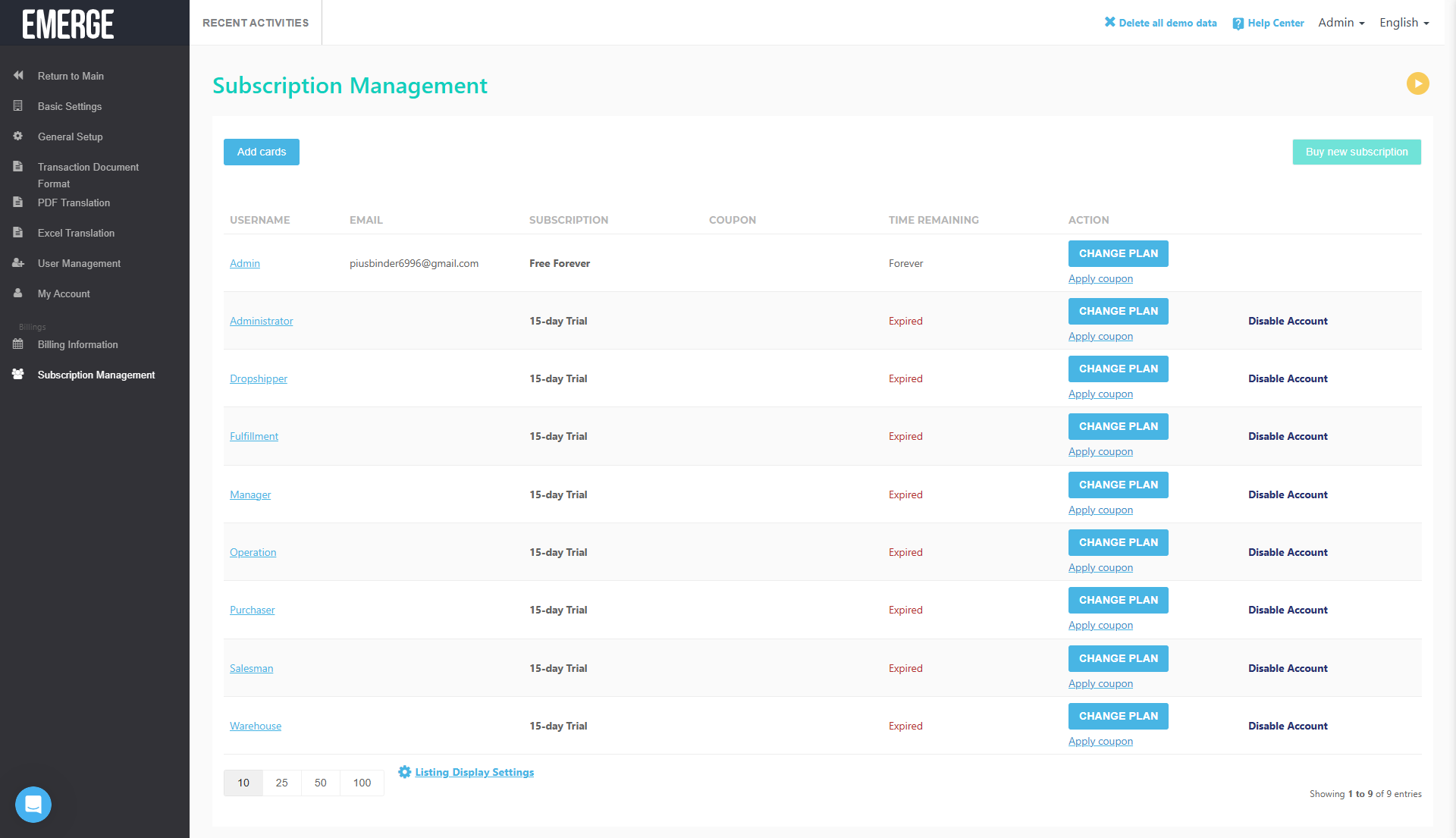Screen dimensions: 1456x838
Task: Show 25 entries per page
Action: point(281,783)
